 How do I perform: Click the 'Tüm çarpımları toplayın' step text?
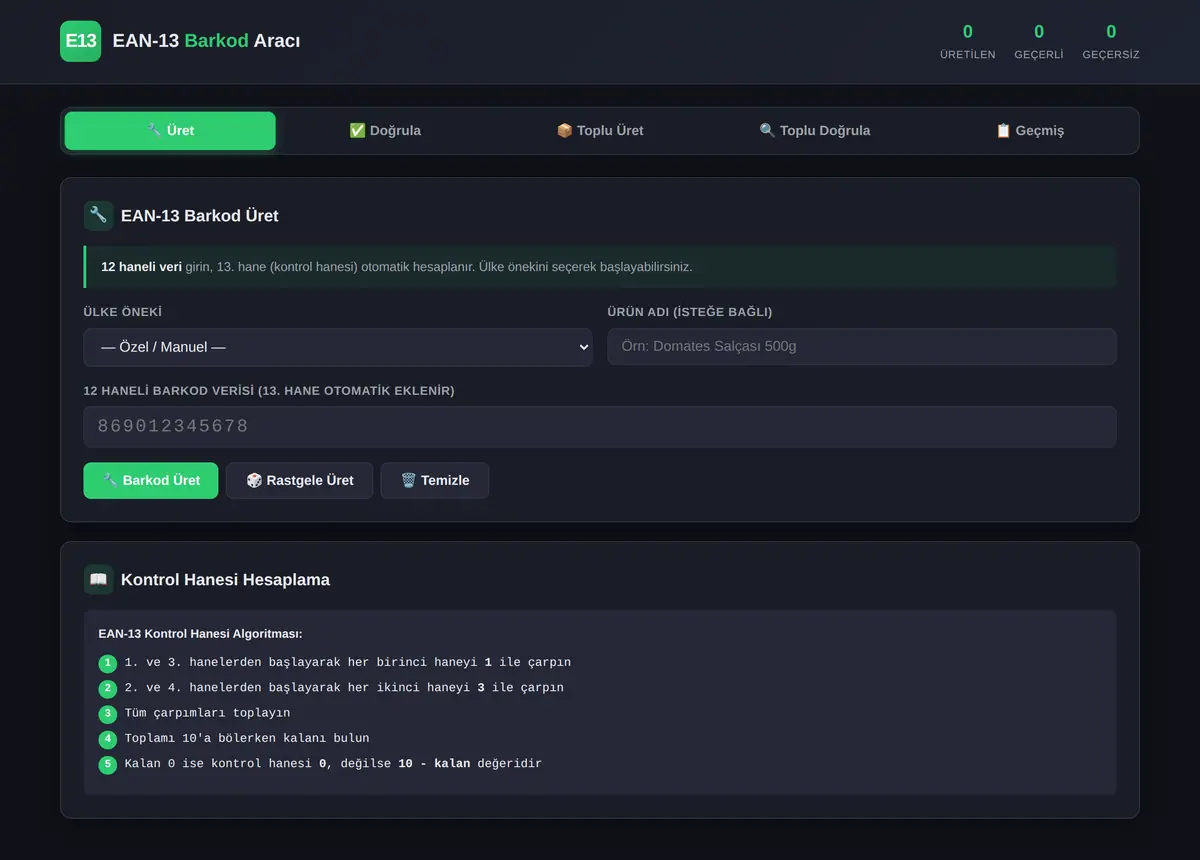(207, 713)
